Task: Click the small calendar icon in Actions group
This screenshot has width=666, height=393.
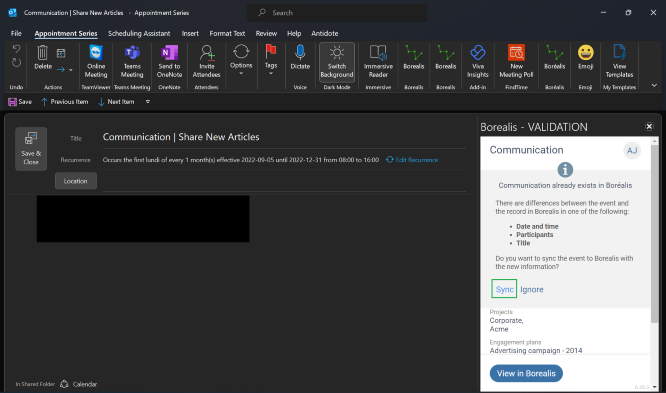Action: [x=61, y=53]
